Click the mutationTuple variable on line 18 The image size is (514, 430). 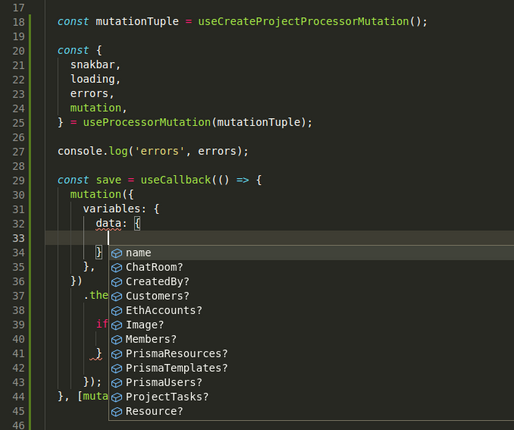click(137, 22)
